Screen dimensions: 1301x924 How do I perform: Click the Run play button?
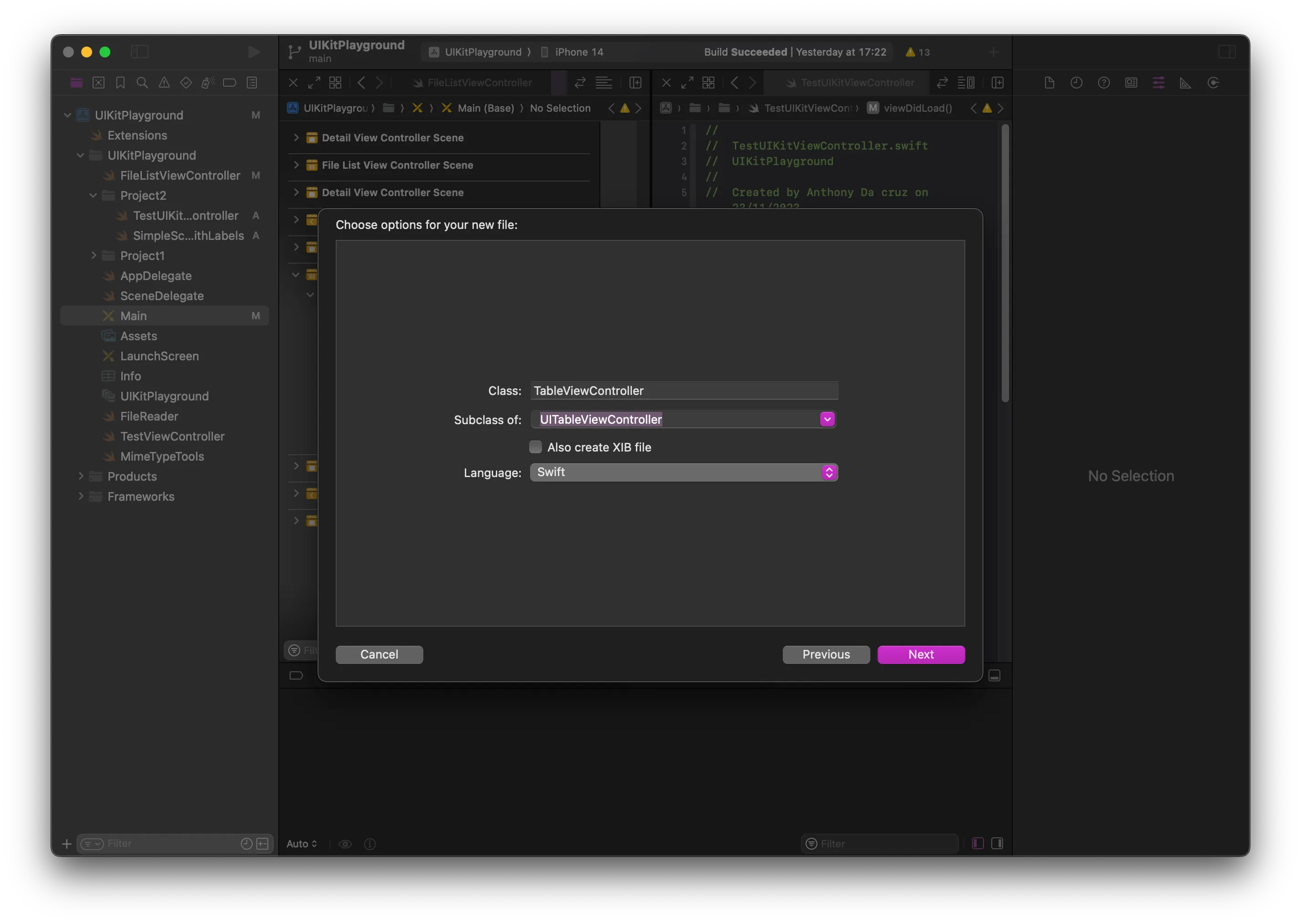[x=254, y=52]
